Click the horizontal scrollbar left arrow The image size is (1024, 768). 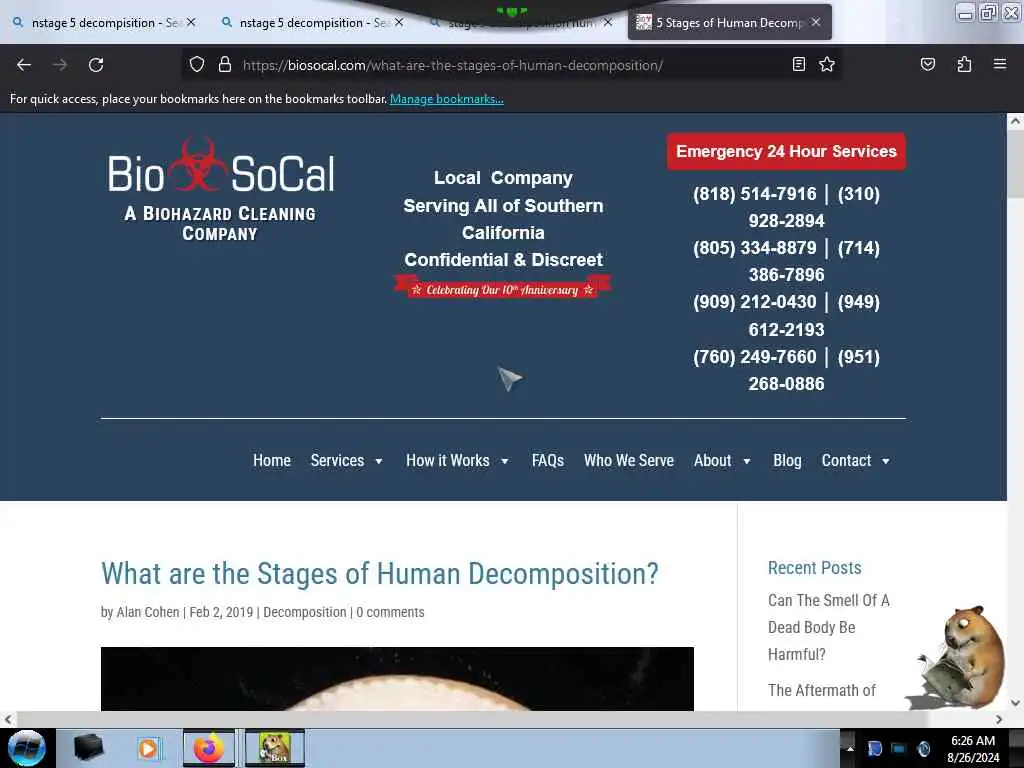pos(8,719)
